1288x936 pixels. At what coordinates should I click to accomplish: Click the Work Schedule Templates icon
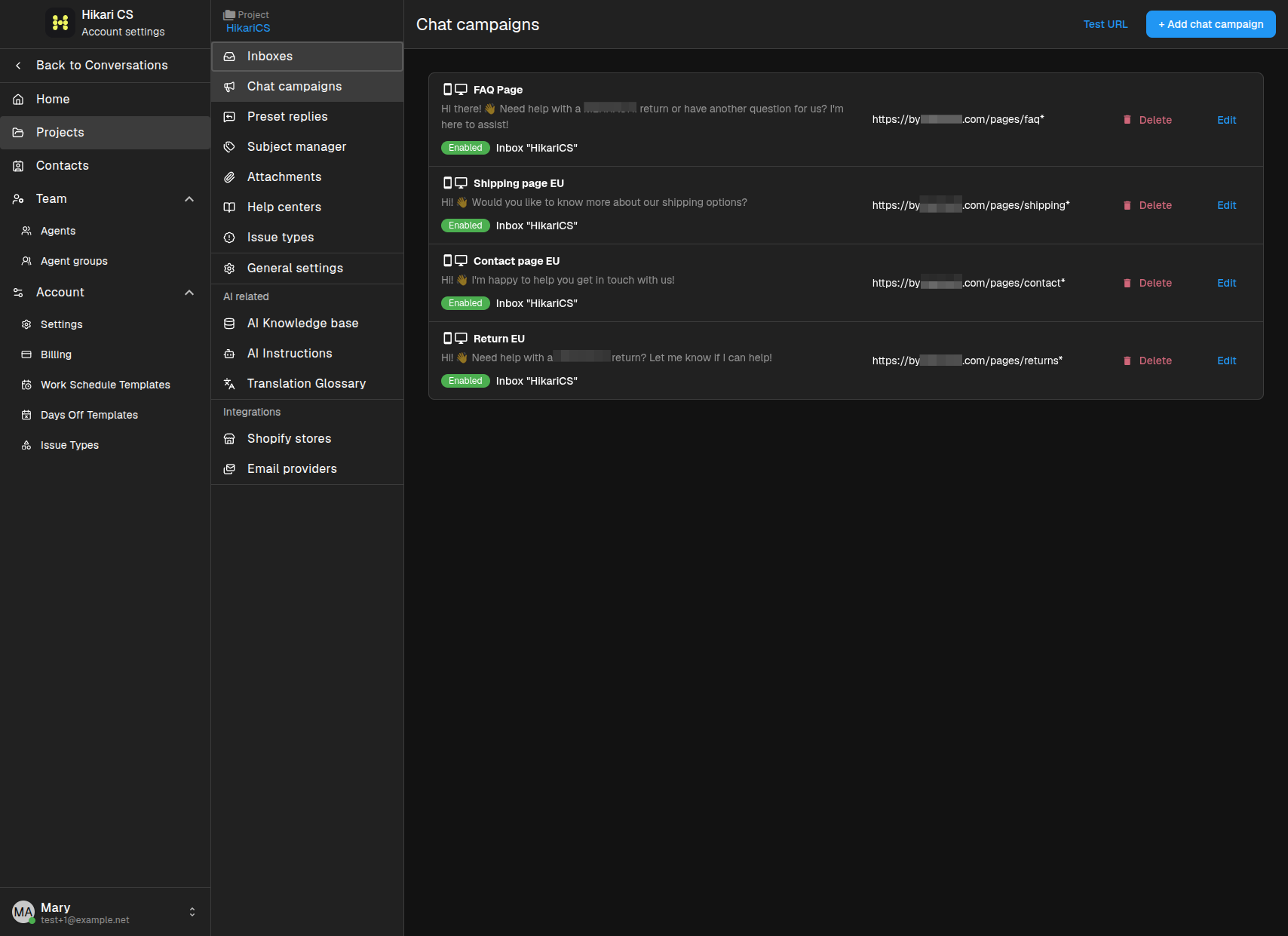(26, 385)
